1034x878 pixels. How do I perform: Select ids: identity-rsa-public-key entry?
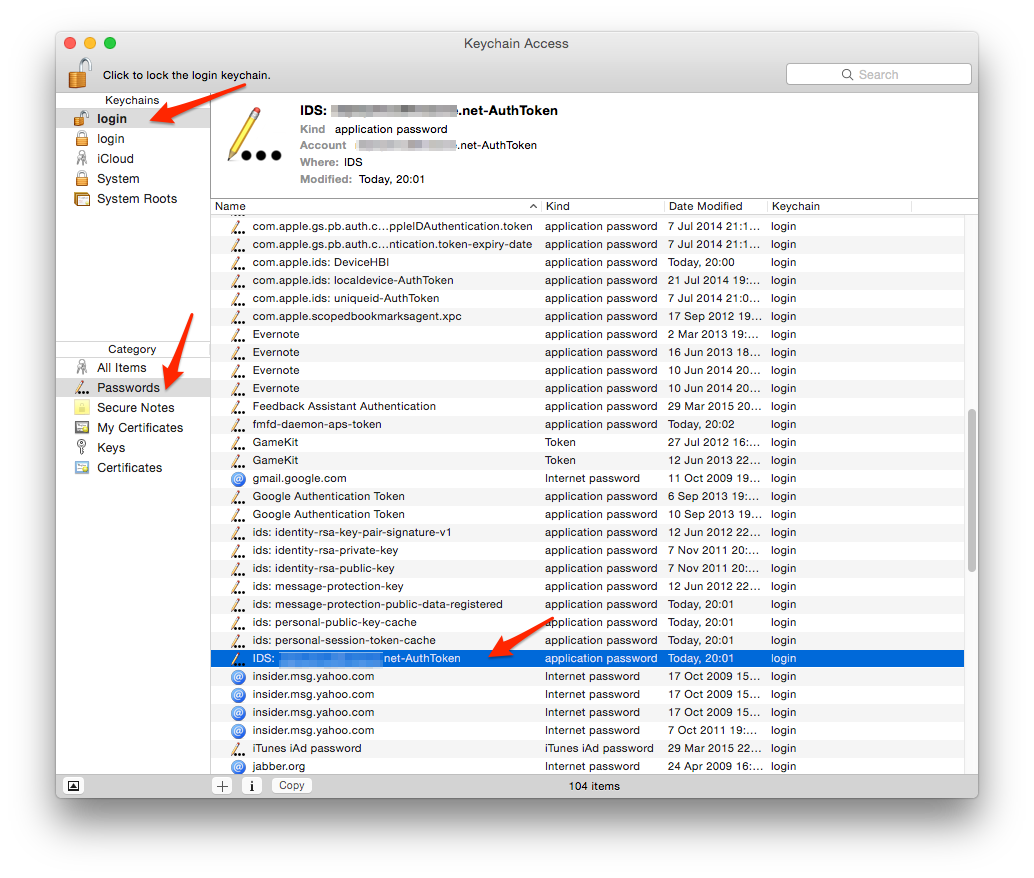click(x=587, y=568)
